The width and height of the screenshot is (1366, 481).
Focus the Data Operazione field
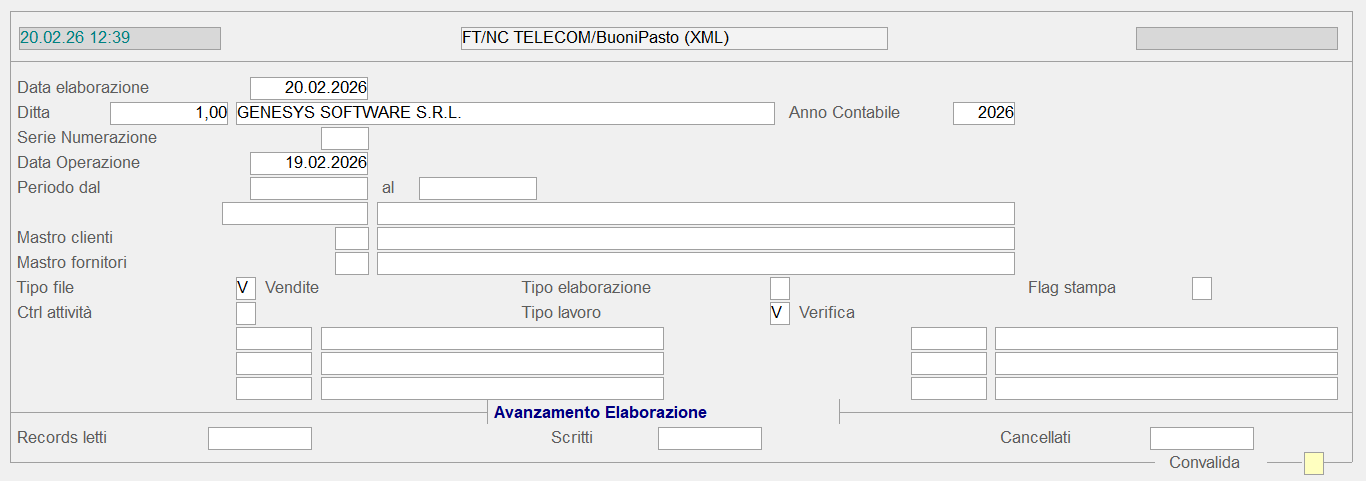(309, 163)
